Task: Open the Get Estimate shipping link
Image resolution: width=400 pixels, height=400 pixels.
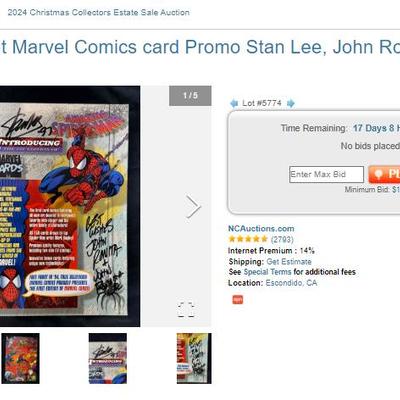Action: [289, 262]
